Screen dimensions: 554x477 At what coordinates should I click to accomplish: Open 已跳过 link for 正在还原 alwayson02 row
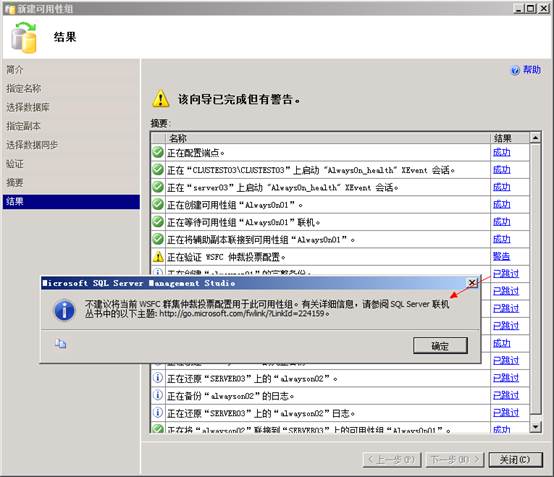pos(506,378)
